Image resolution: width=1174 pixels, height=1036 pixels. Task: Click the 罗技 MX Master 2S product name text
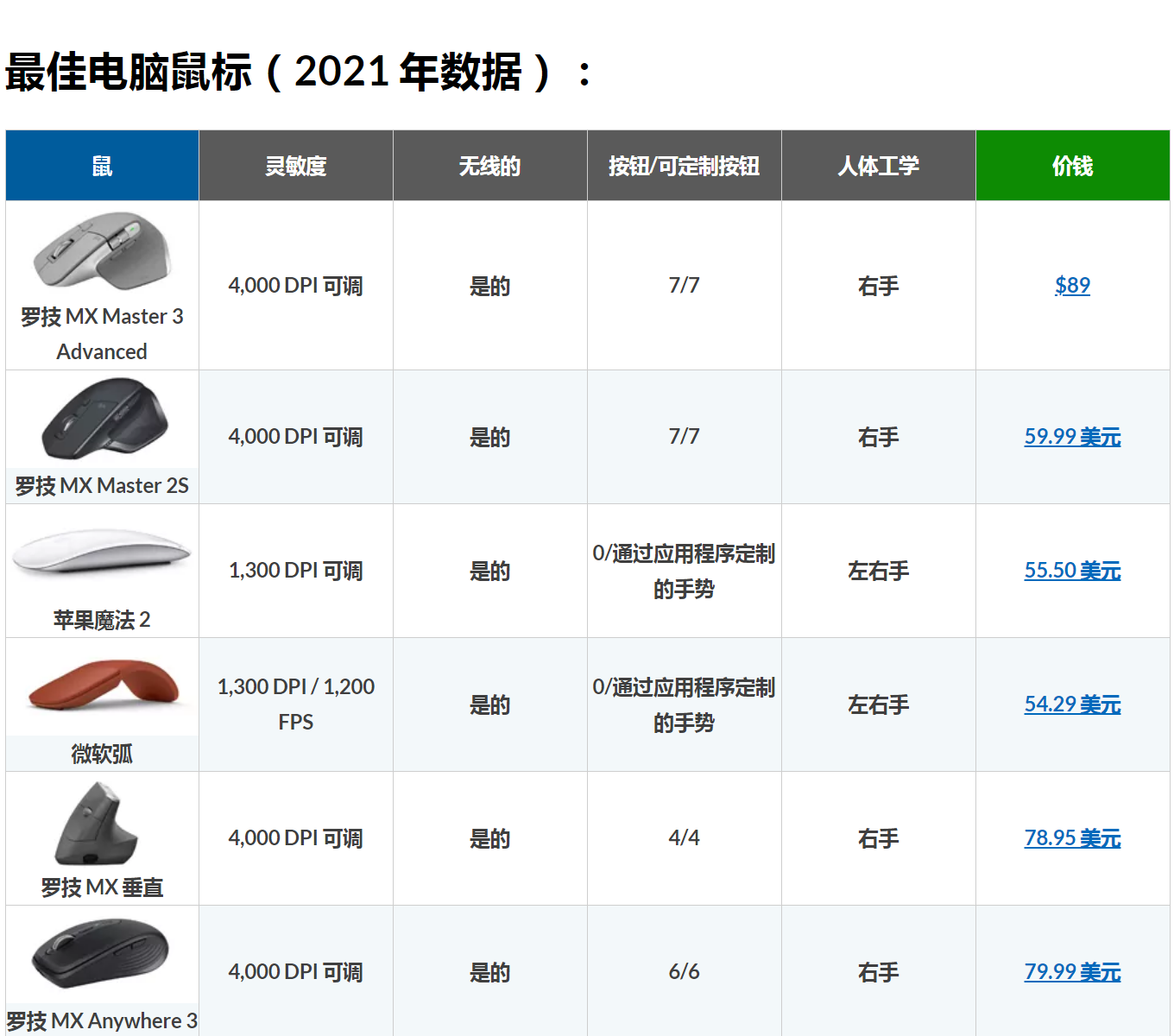[x=101, y=485]
